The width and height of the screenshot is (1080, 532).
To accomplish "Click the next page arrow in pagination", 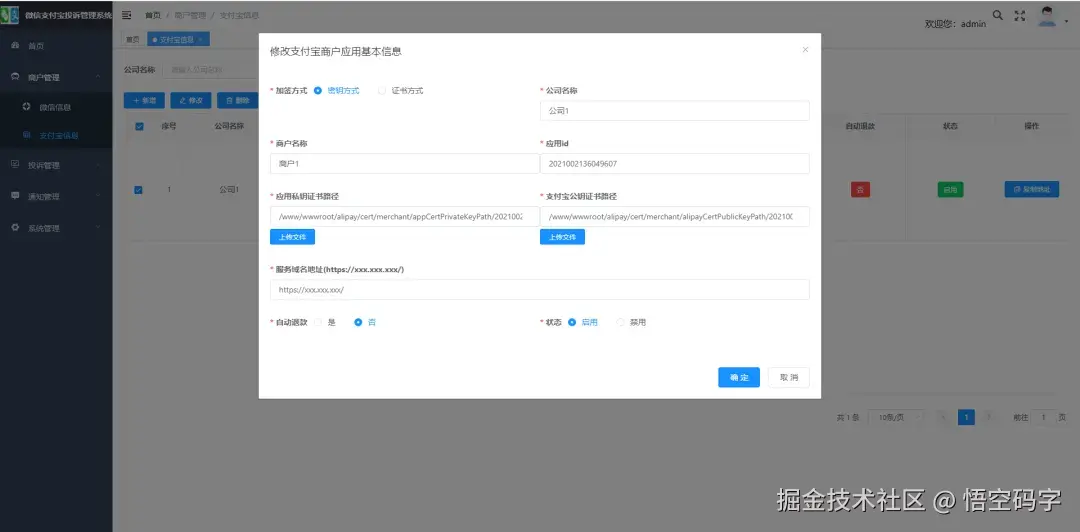I will (x=988, y=418).
